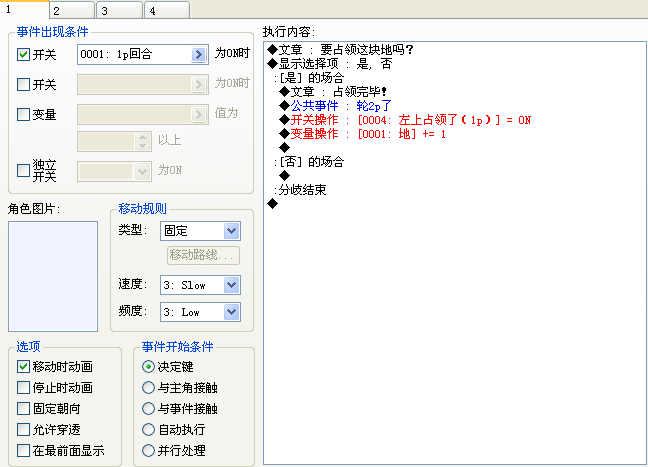Screen dimensions: 648x467
Task: Enable the 独立开关 condition checkbox
Action: 23,170
